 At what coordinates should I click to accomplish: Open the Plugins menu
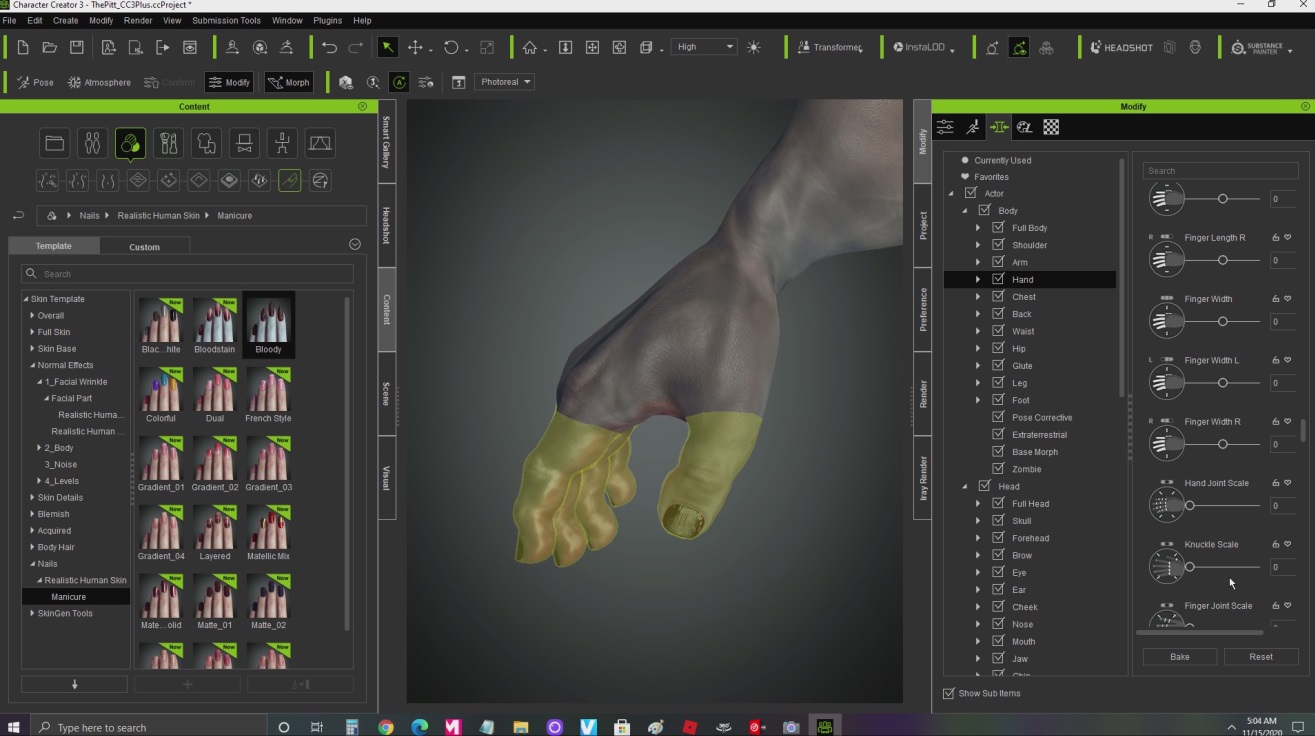(x=327, y=20)
